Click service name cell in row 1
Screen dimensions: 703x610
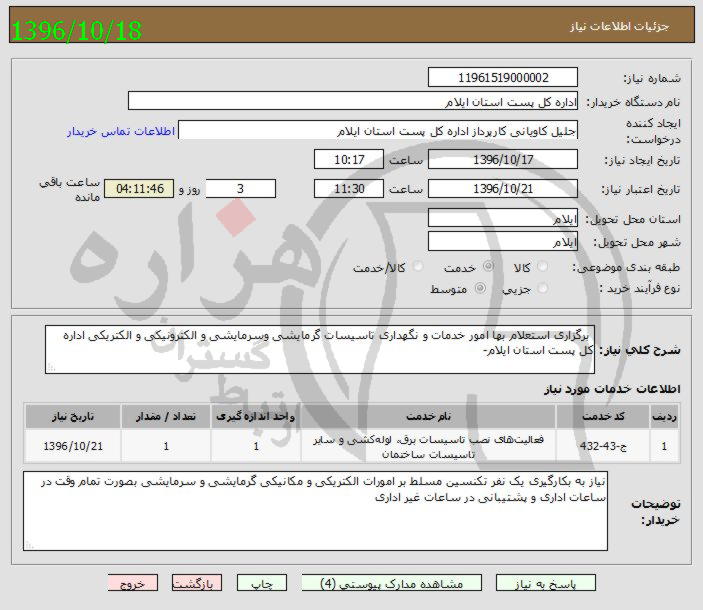(429, 446)
